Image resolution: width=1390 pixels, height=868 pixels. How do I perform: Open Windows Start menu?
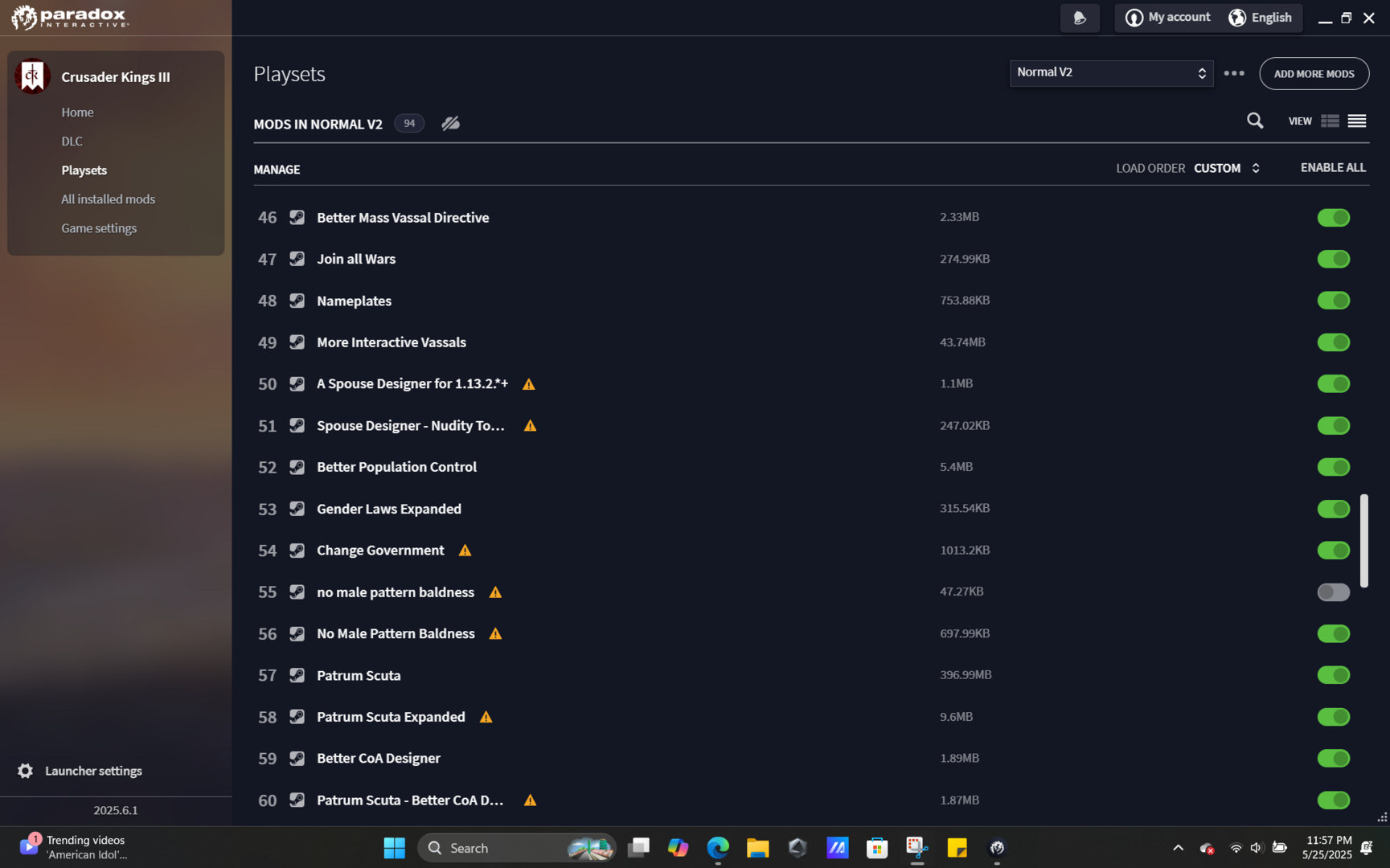(395, 848)
